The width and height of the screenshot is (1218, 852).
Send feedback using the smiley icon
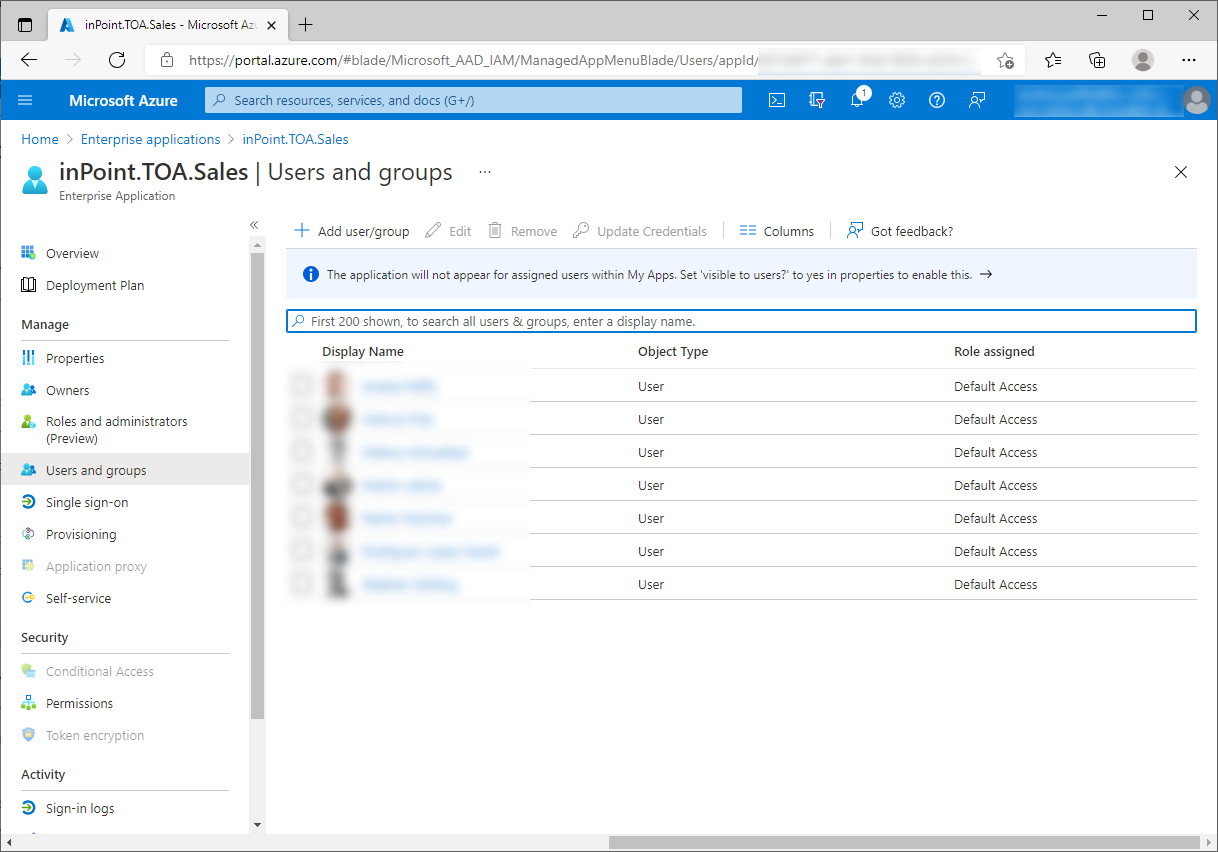976,100
